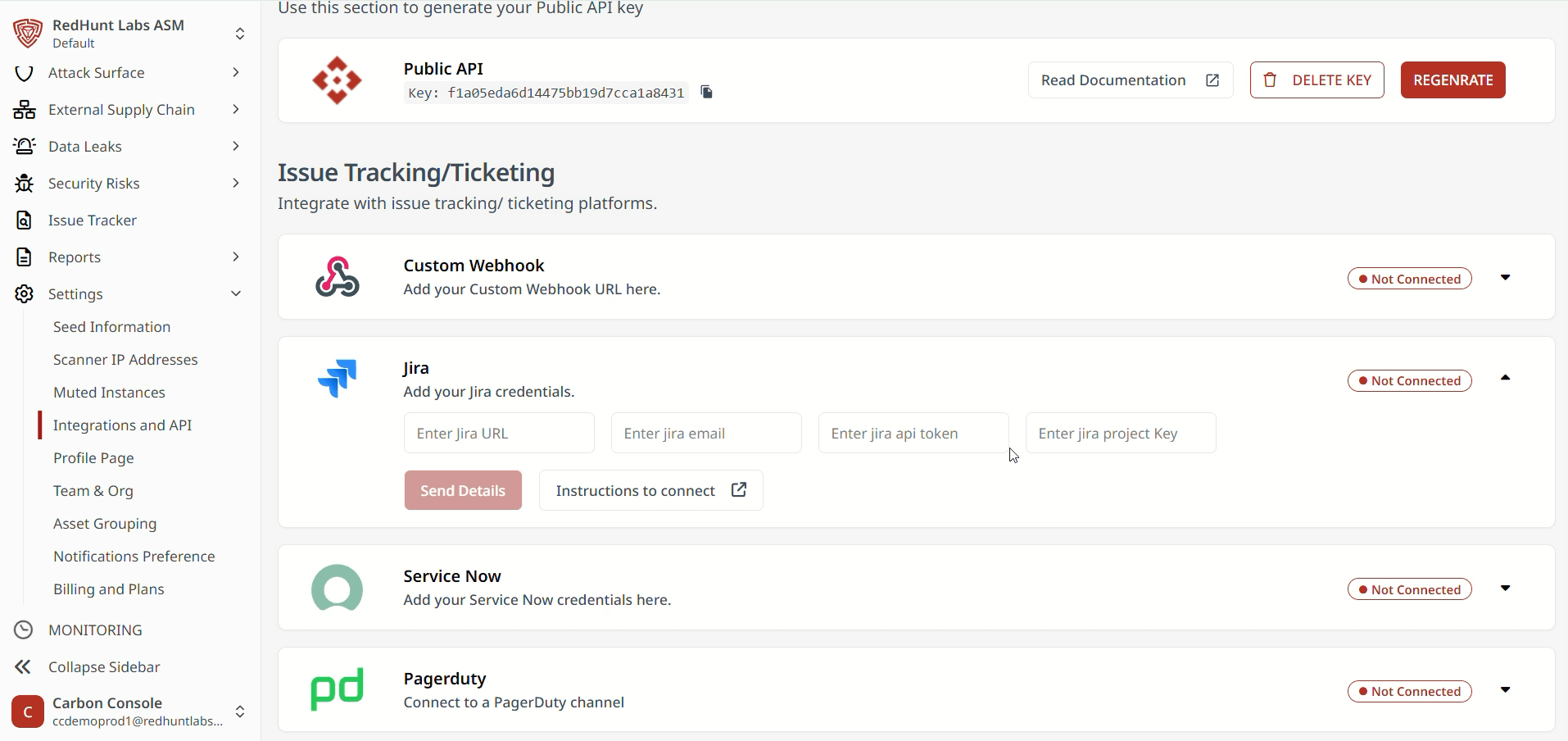Click the Not Connected indicator for Custom Webhook
1568x741 pixels.
[x=1408, y=278]
